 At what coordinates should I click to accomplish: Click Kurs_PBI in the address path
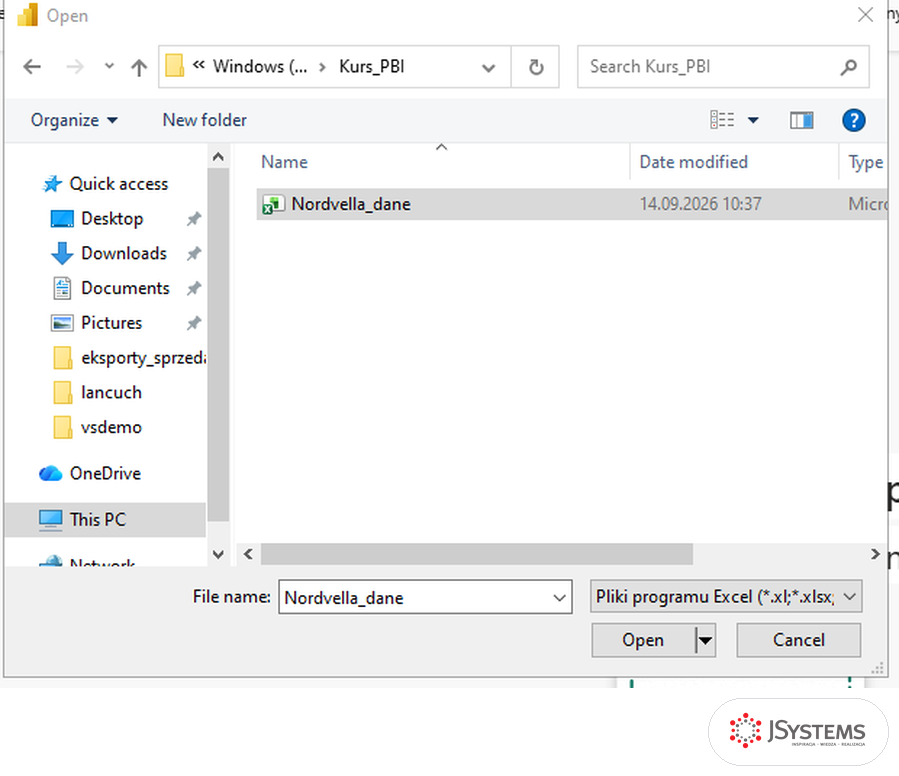tap(372, 67)
